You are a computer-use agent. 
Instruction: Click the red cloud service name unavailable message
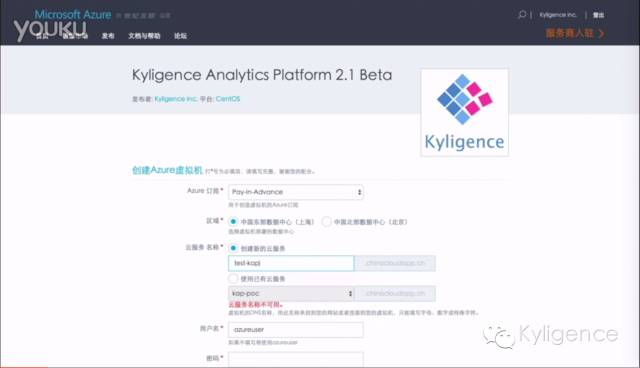[x=256, y=304]
